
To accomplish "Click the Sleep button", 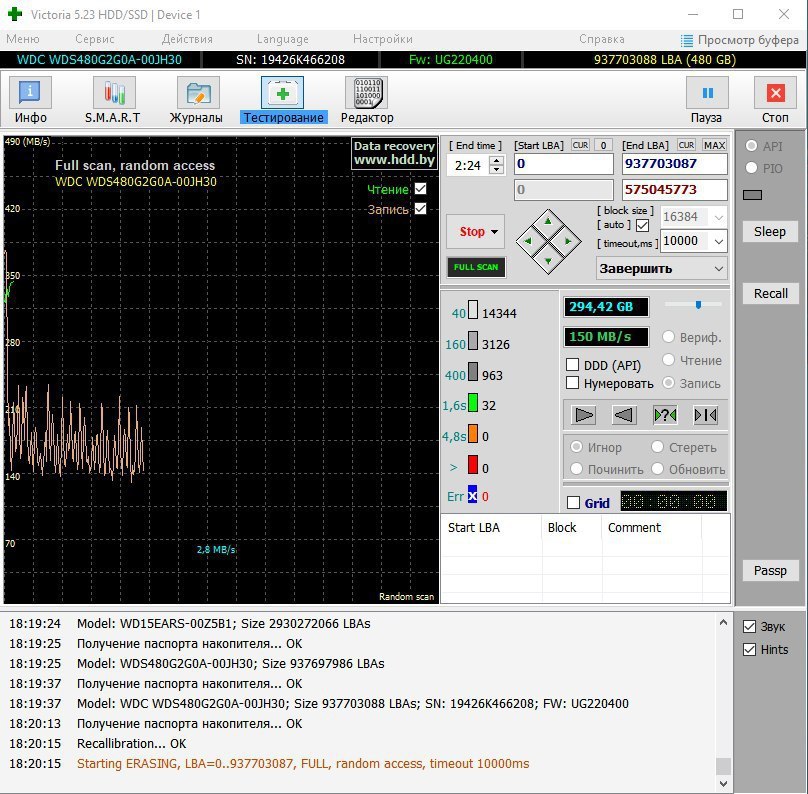I will (x=770, y=231).
